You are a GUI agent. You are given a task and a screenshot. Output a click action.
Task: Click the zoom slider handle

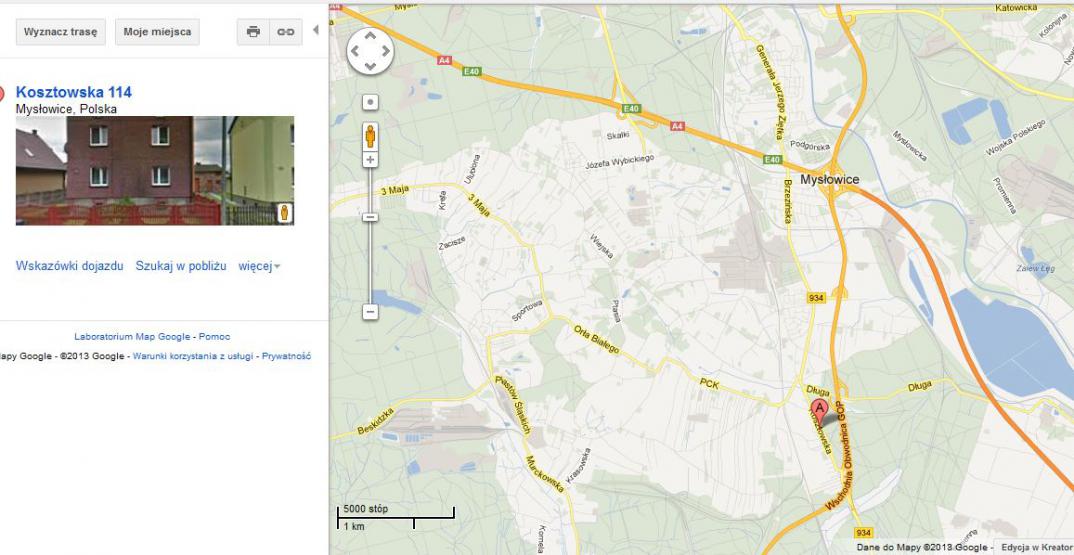pyautogui.click(x=370, y=217)
